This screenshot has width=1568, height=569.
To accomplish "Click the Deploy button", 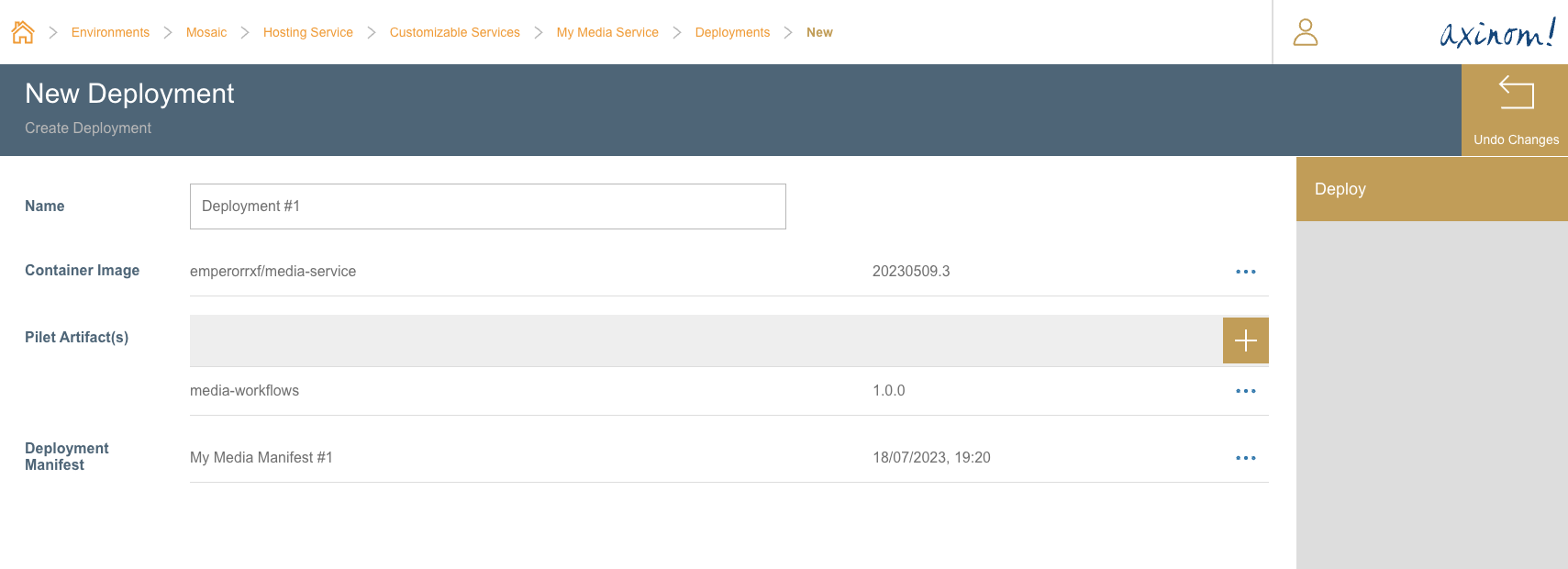I will click(1431, 189).
